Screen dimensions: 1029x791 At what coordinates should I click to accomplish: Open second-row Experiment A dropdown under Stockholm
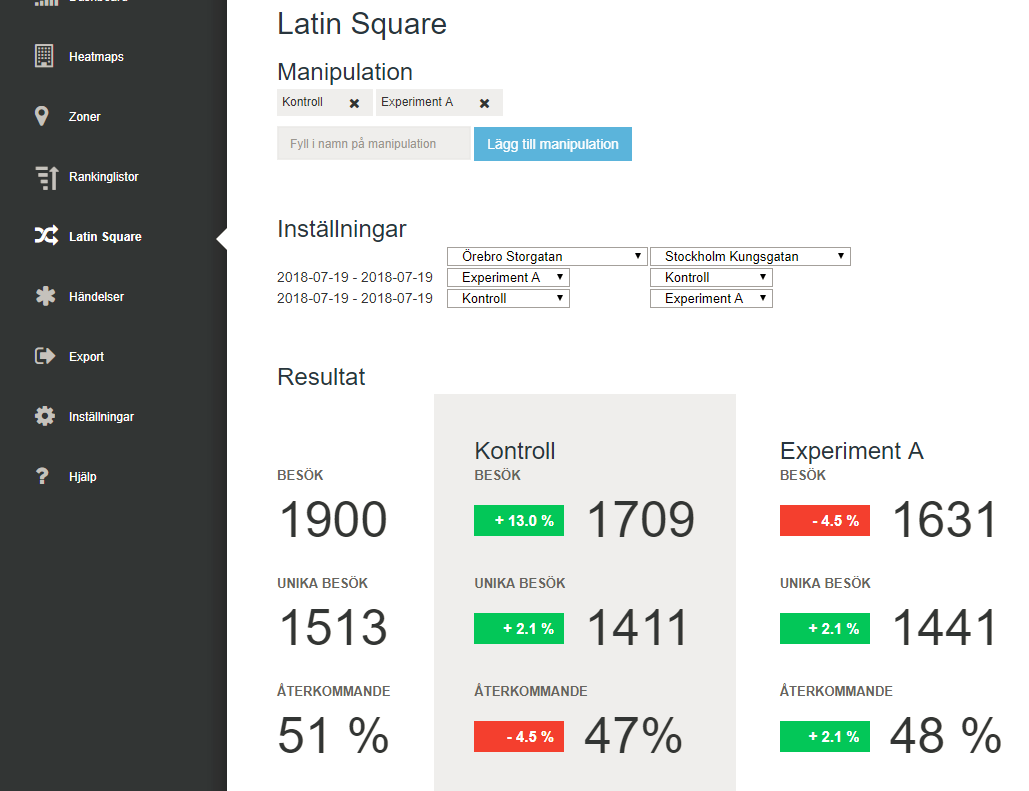[x=711, y=298]
